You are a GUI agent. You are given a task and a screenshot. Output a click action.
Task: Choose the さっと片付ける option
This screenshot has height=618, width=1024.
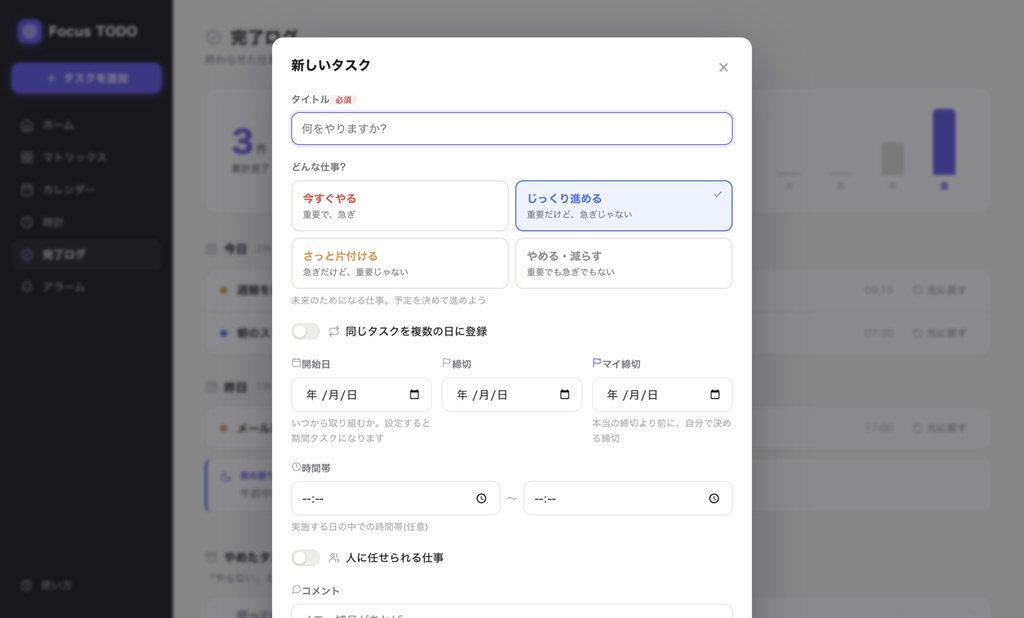tap(400, 263)
